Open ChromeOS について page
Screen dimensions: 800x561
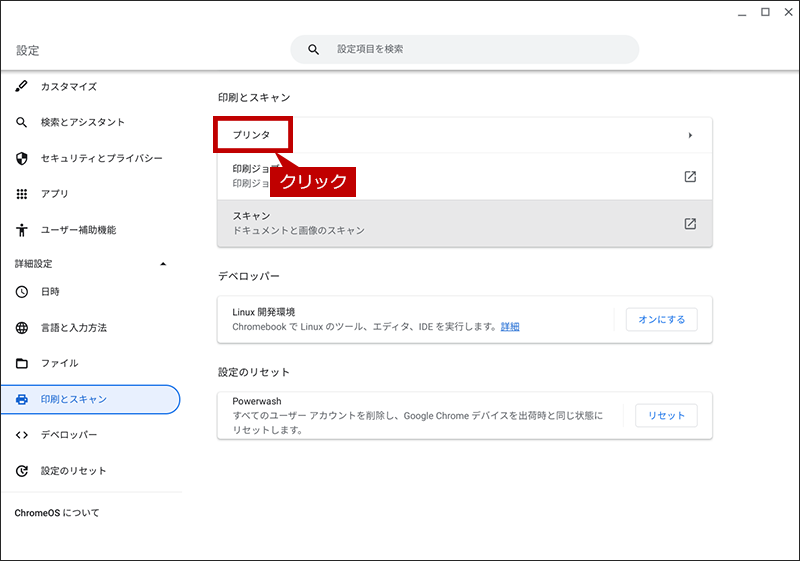coord(57,513)
